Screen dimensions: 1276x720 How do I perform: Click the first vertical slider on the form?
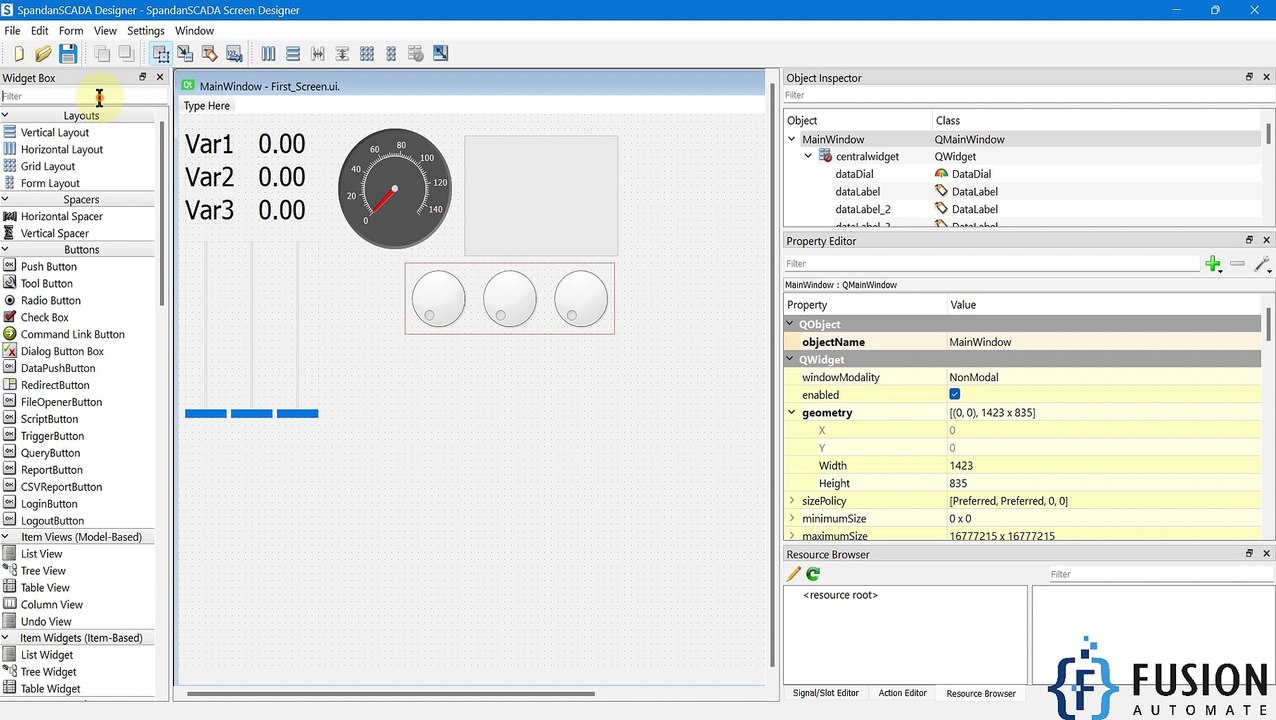(206, 329)
